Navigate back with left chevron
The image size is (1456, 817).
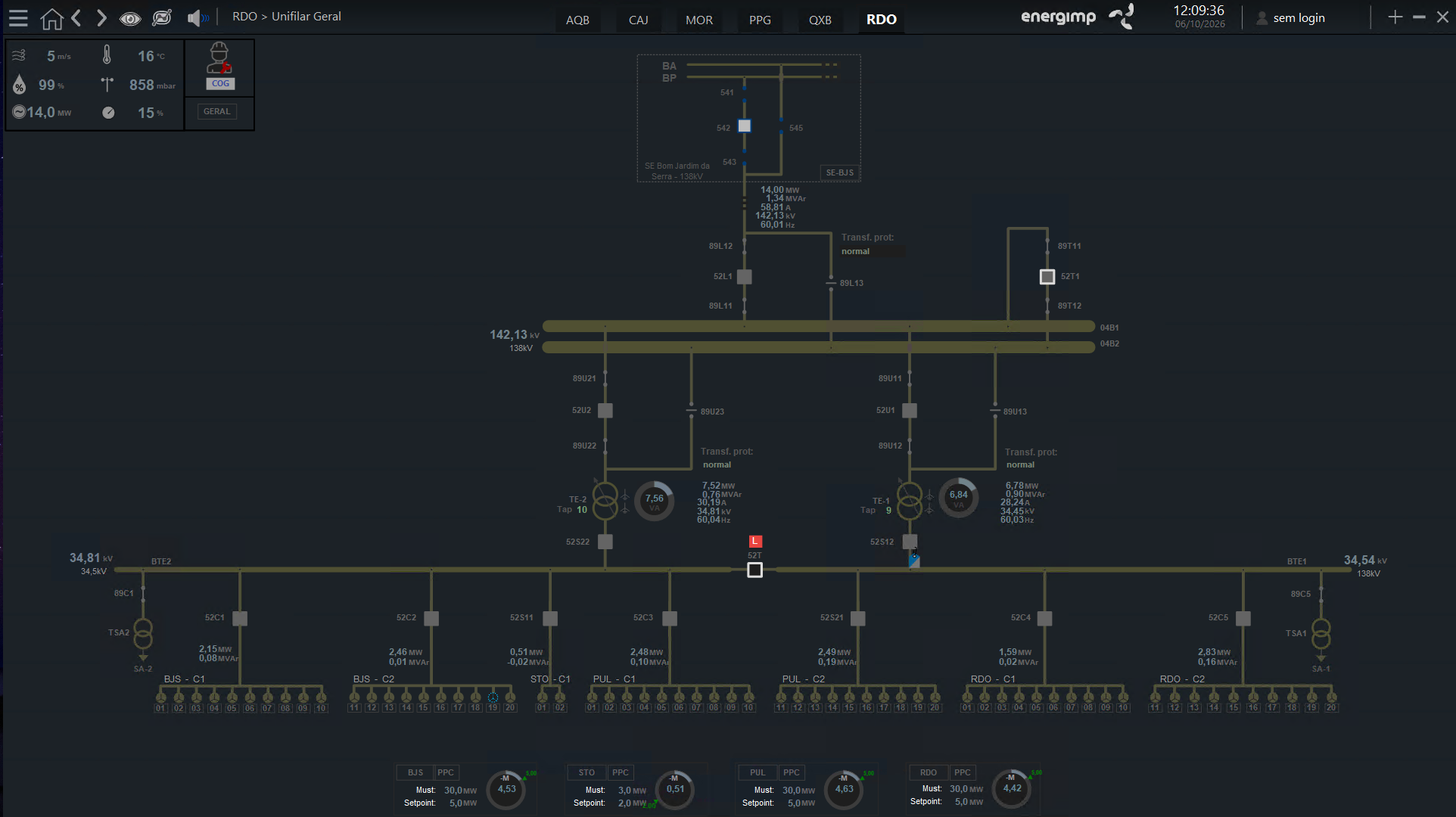76,18
